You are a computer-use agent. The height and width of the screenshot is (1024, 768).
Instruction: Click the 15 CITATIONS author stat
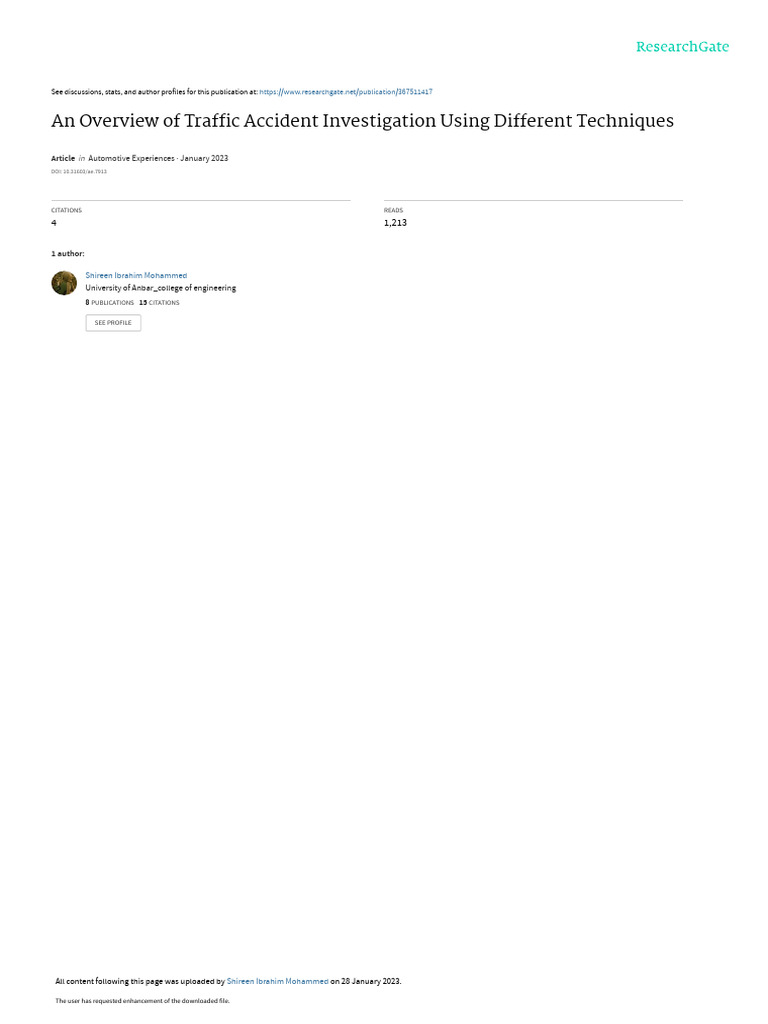pos(159,303)
